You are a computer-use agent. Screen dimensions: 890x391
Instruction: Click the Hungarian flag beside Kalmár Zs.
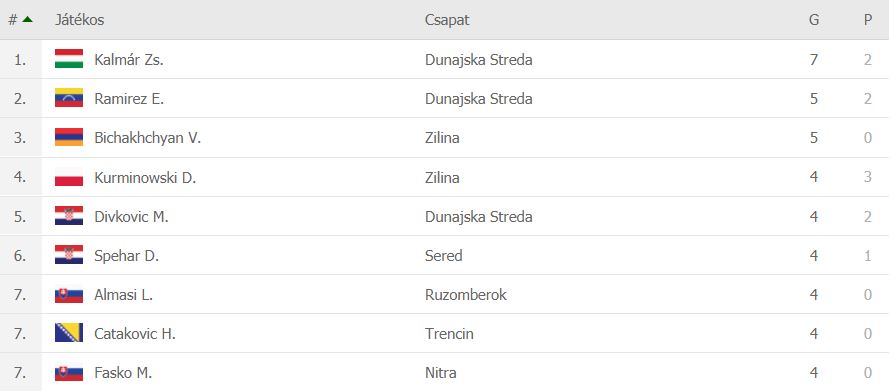(x=69, y=59)
